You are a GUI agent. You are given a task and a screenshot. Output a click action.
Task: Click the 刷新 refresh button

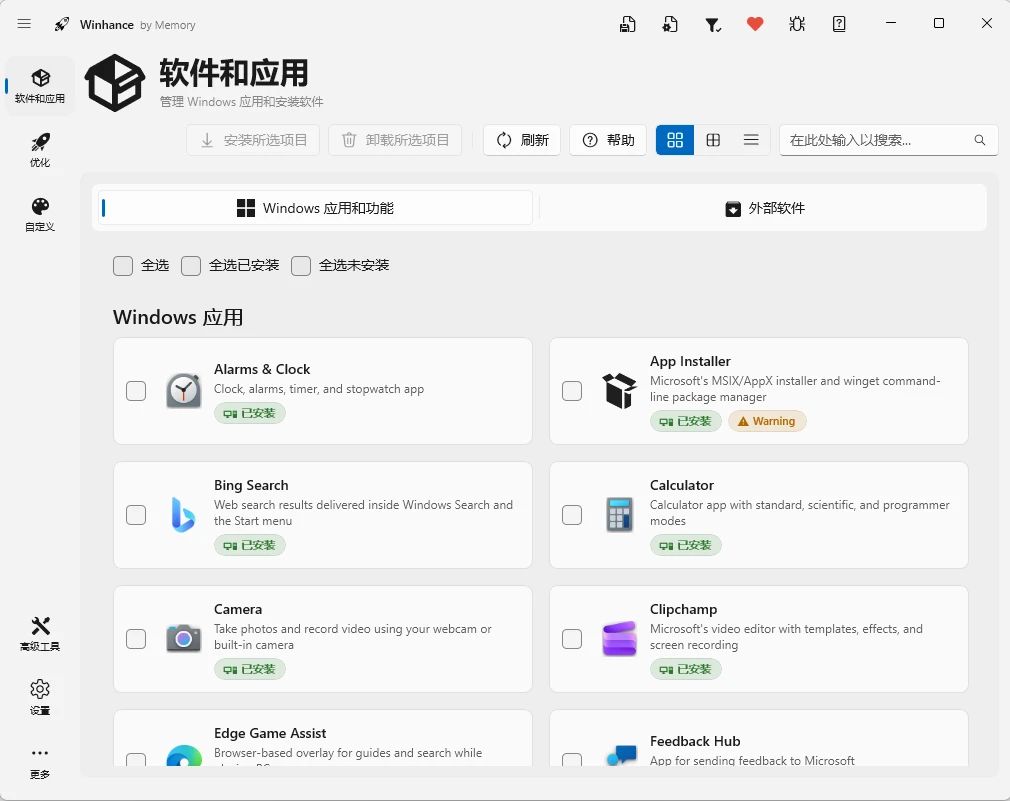(x=522, y=140)
